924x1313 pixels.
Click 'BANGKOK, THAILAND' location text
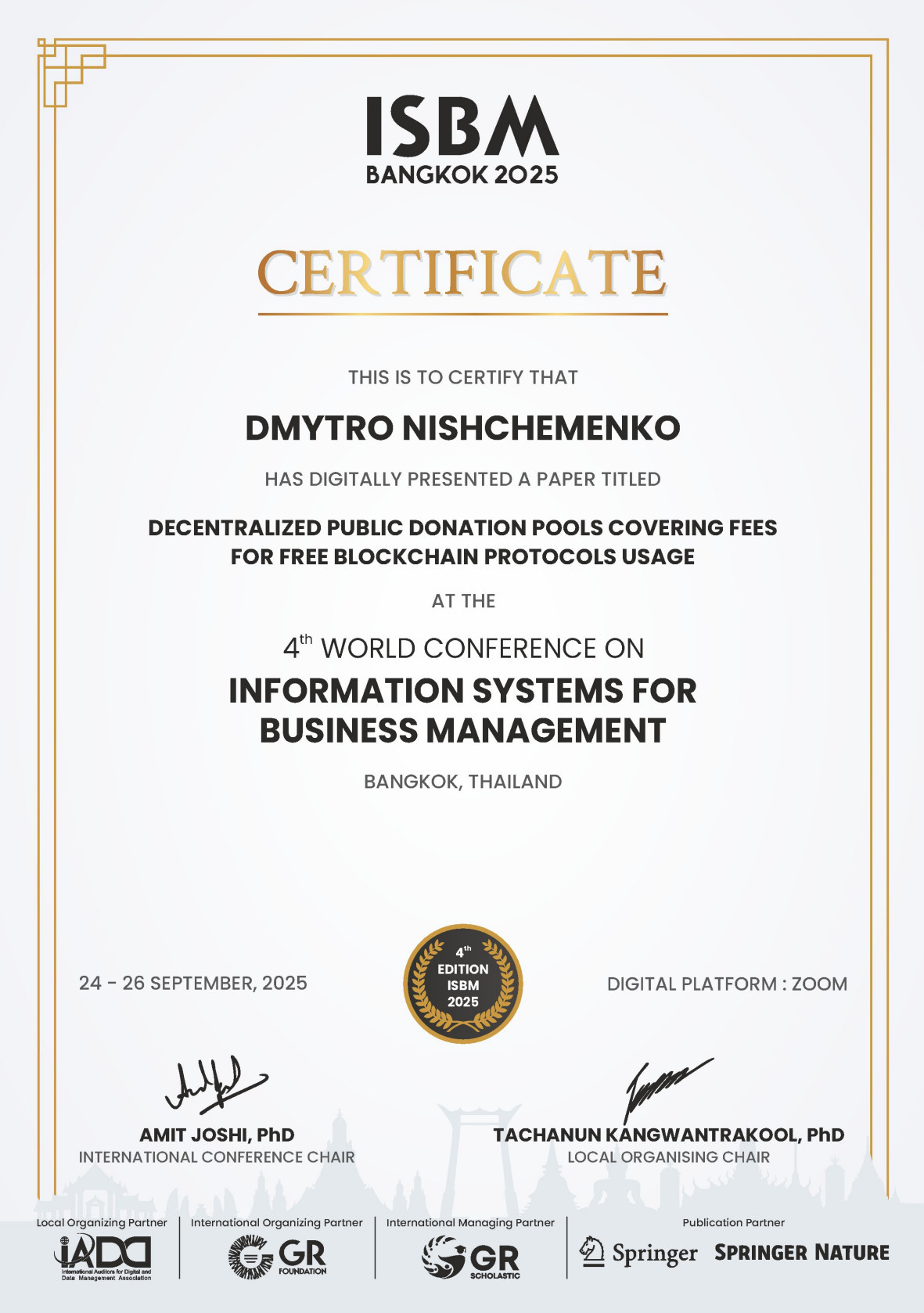point(462,782)
